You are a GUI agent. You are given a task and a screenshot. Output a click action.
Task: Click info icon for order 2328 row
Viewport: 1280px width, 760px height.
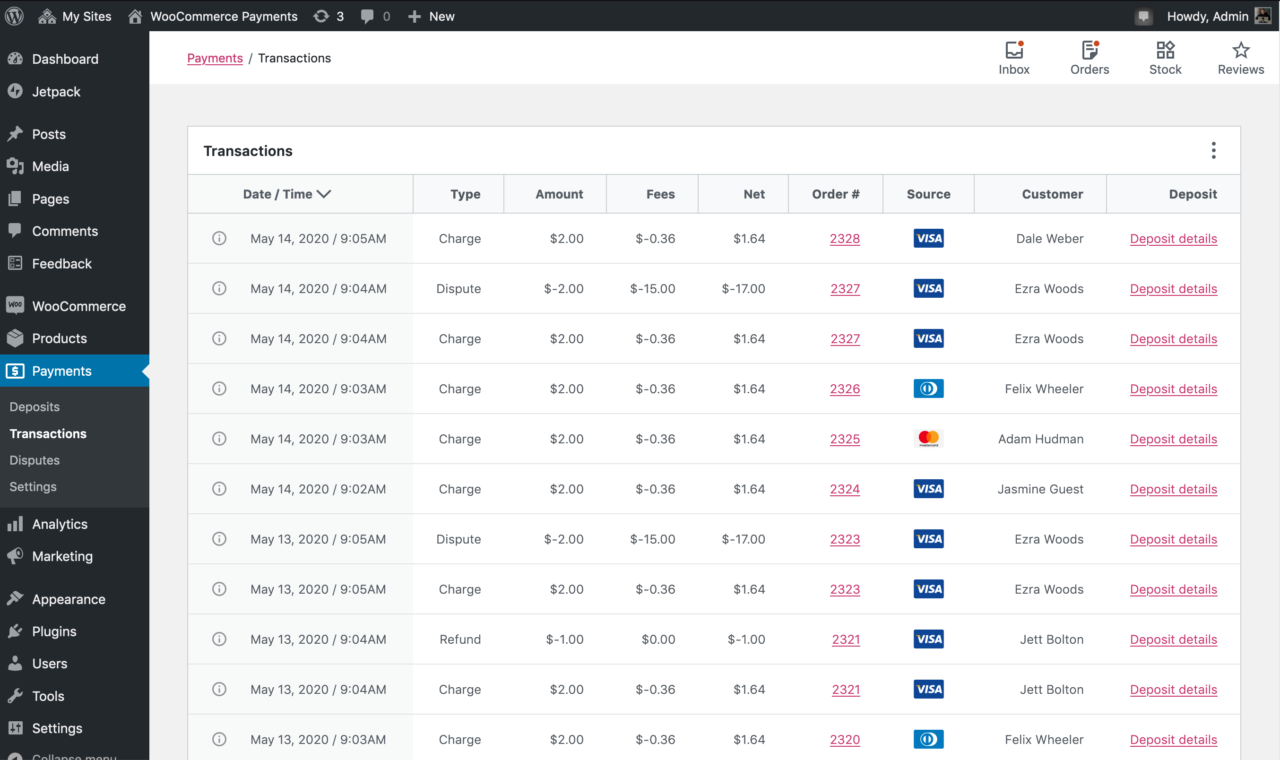click(x=219, y=239)
